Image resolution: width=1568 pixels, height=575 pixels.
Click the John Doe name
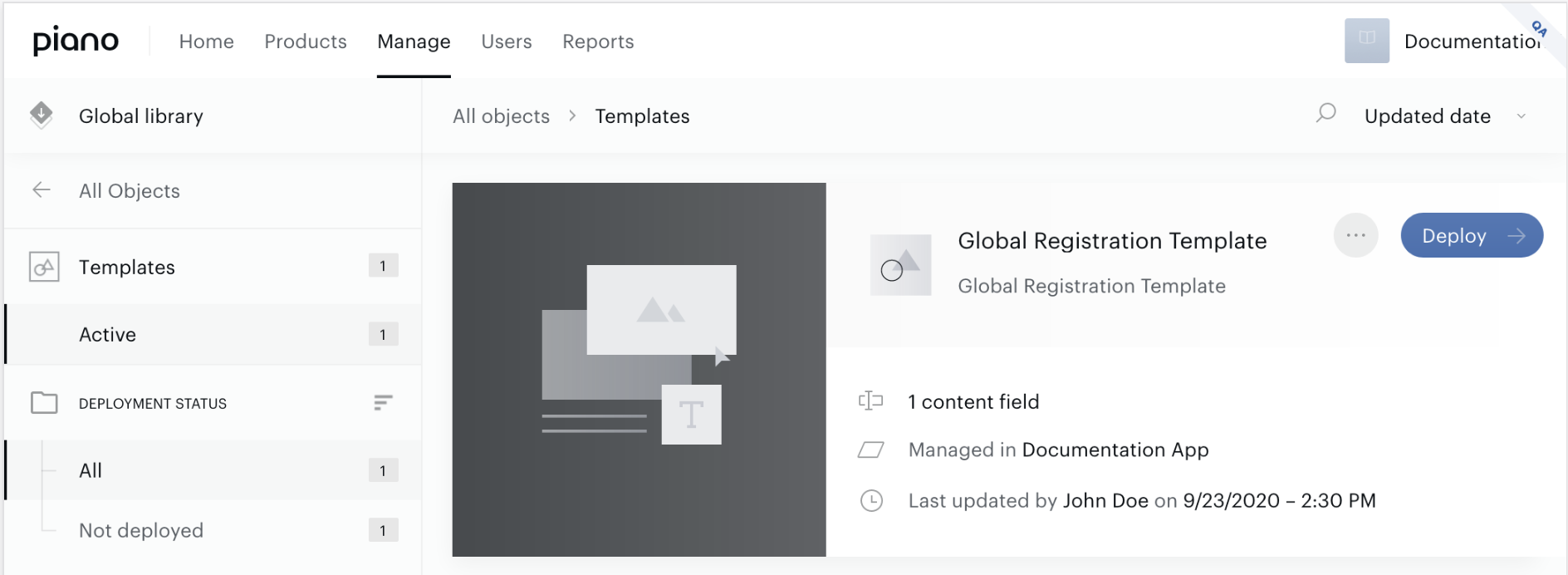pos(1105,500)
